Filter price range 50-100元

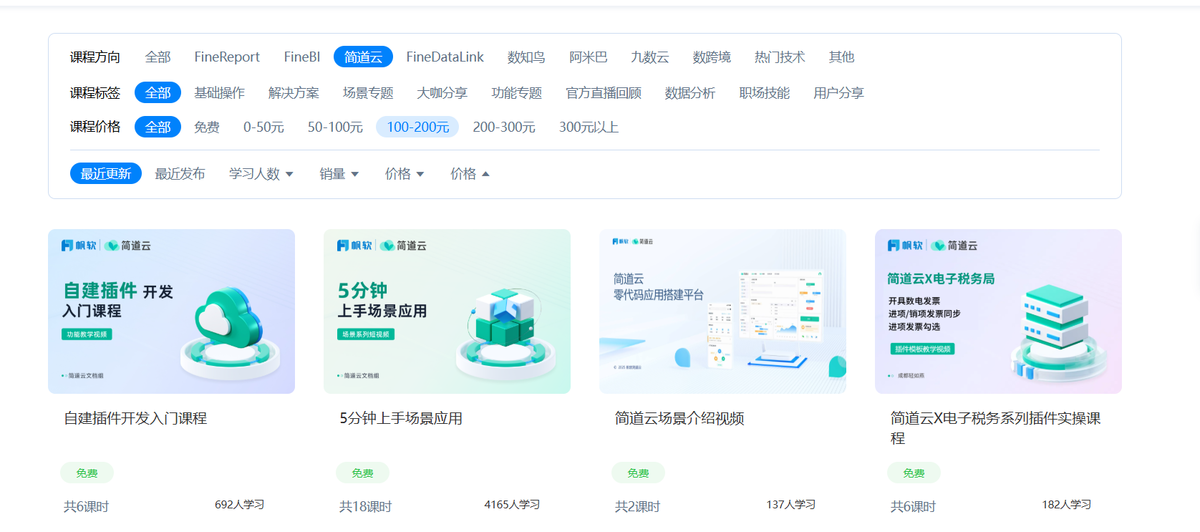335,127
